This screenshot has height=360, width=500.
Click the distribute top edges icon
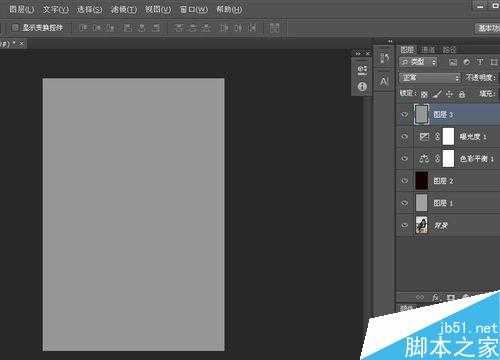click(x=179, y=28)
